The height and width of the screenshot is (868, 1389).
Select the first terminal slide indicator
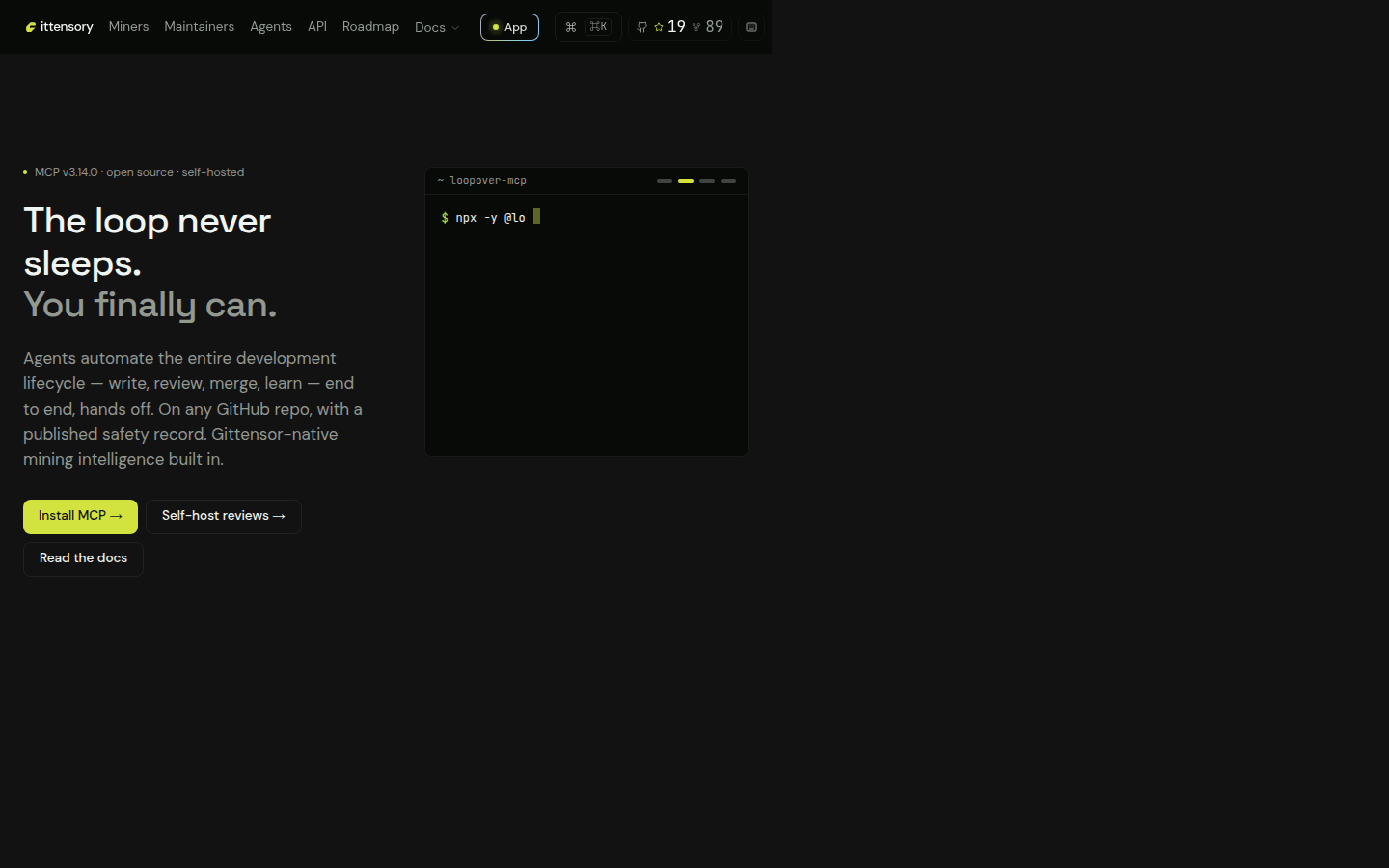click(x=665, y=181)
